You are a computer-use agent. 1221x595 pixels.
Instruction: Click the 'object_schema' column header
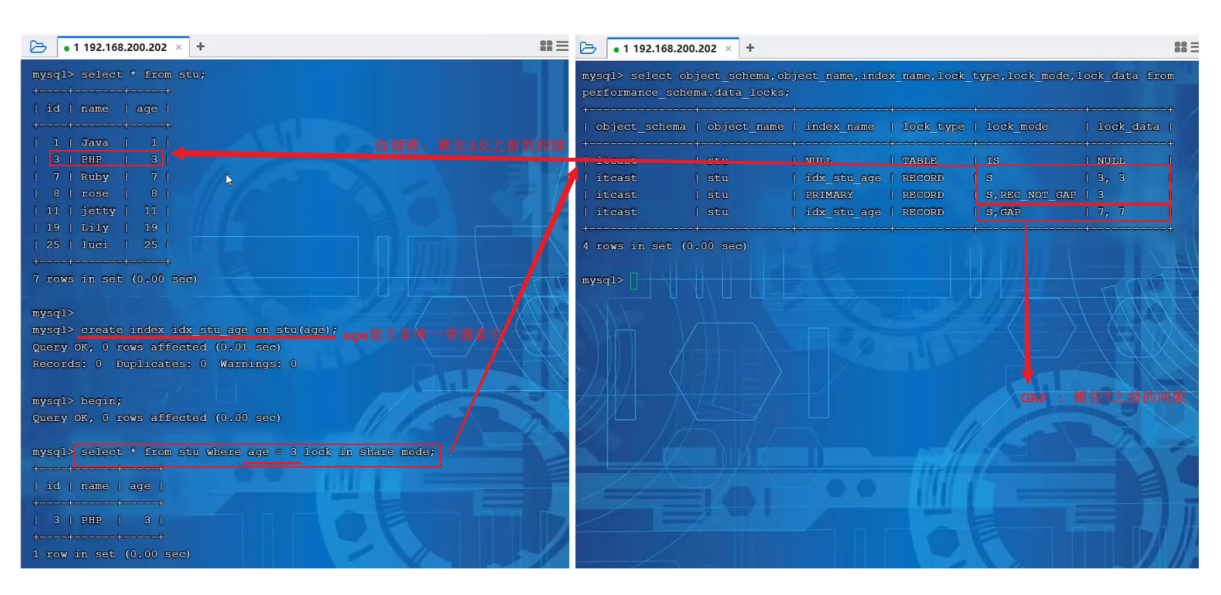(x=641, y=127)
